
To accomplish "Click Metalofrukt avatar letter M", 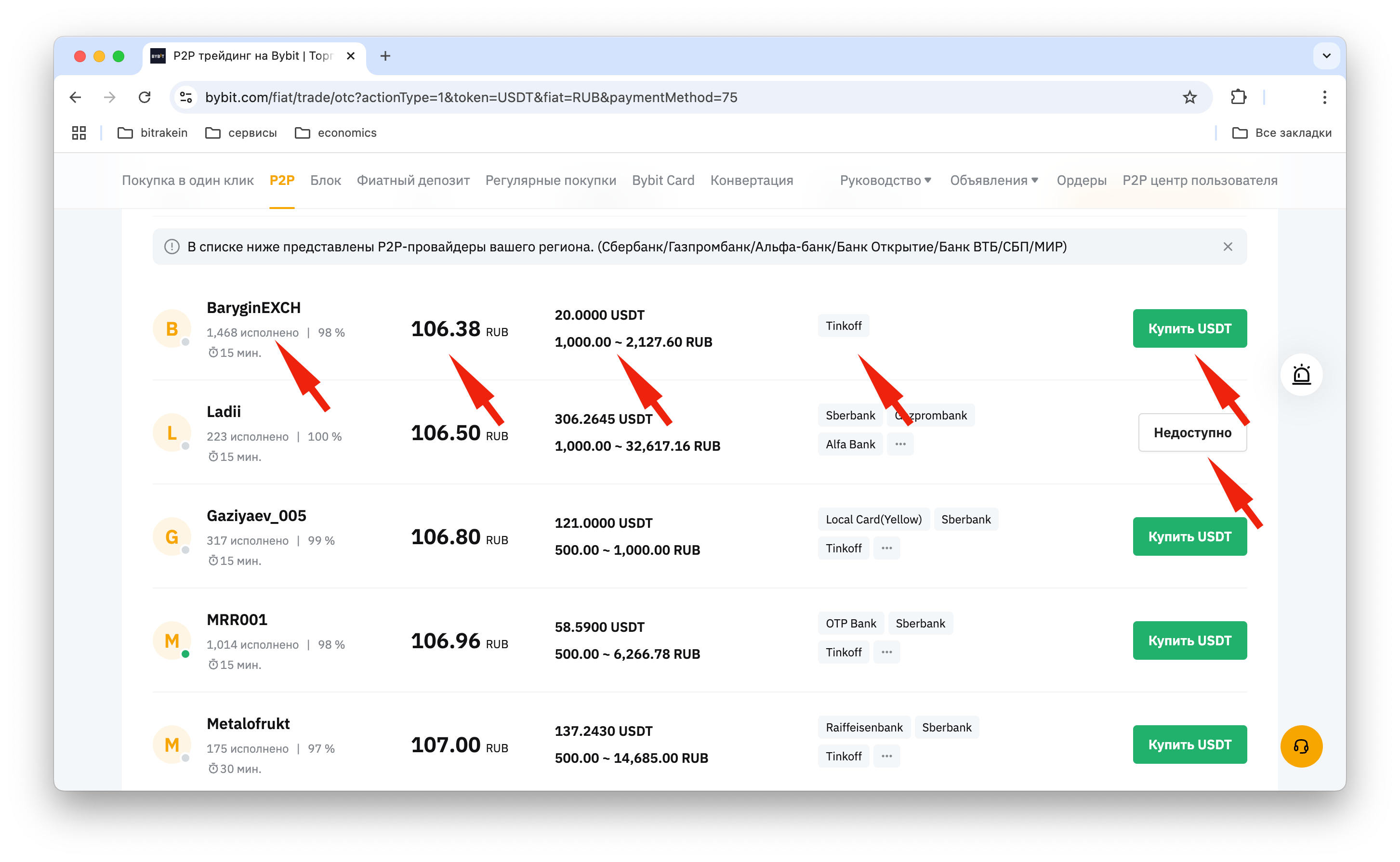I will point(172,744).
